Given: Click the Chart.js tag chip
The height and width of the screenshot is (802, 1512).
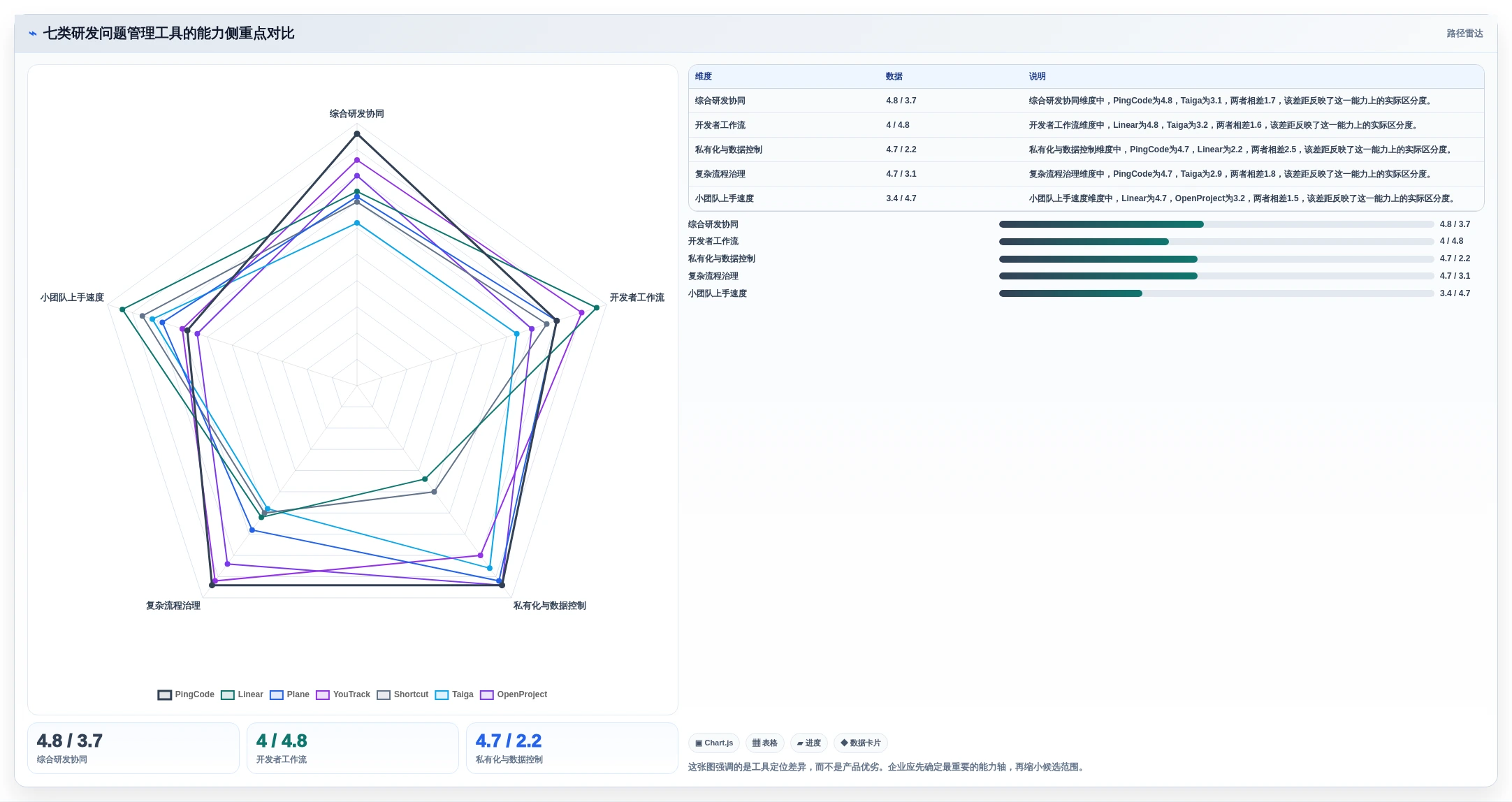Looking at the screenshot, I should pos(714,743).
